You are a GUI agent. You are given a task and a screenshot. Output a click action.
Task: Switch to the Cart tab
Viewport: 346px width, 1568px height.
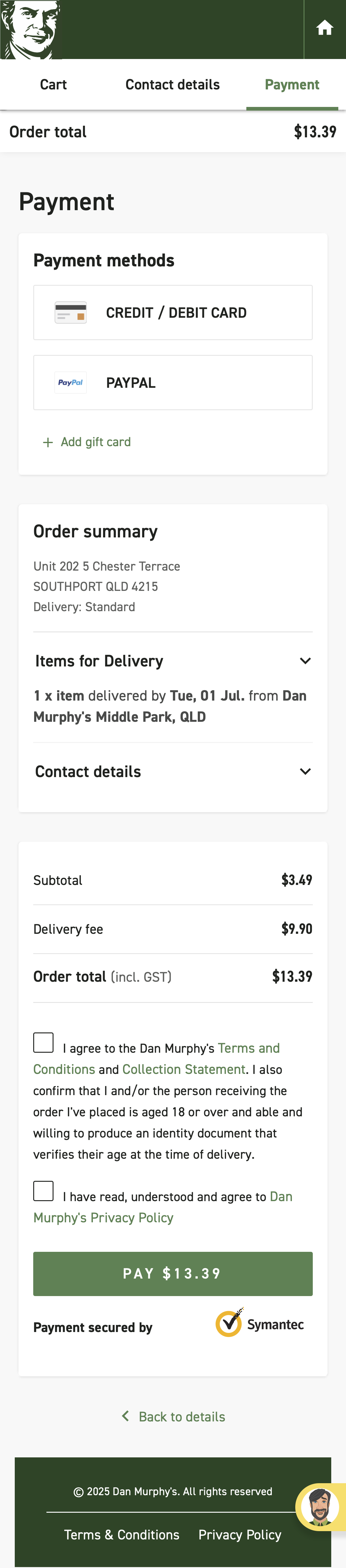(x=53, y=84)
